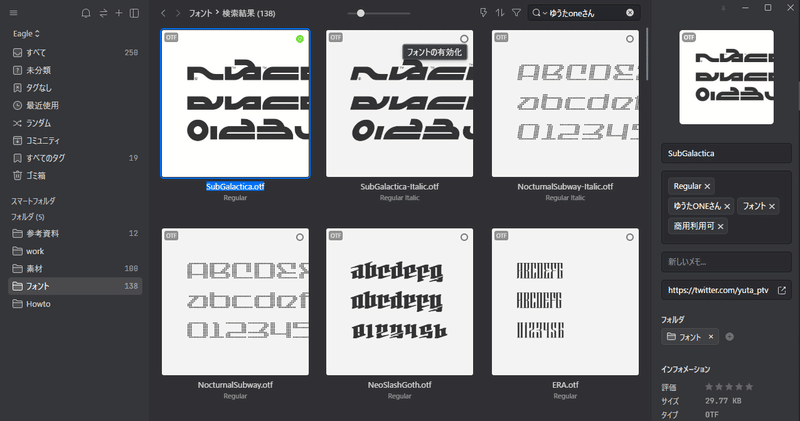Image resolution: width=800 pixels, height=421 pixels.
Task: Open the hamburger menu
Action: pyautogui.click(x=14, y=13)
